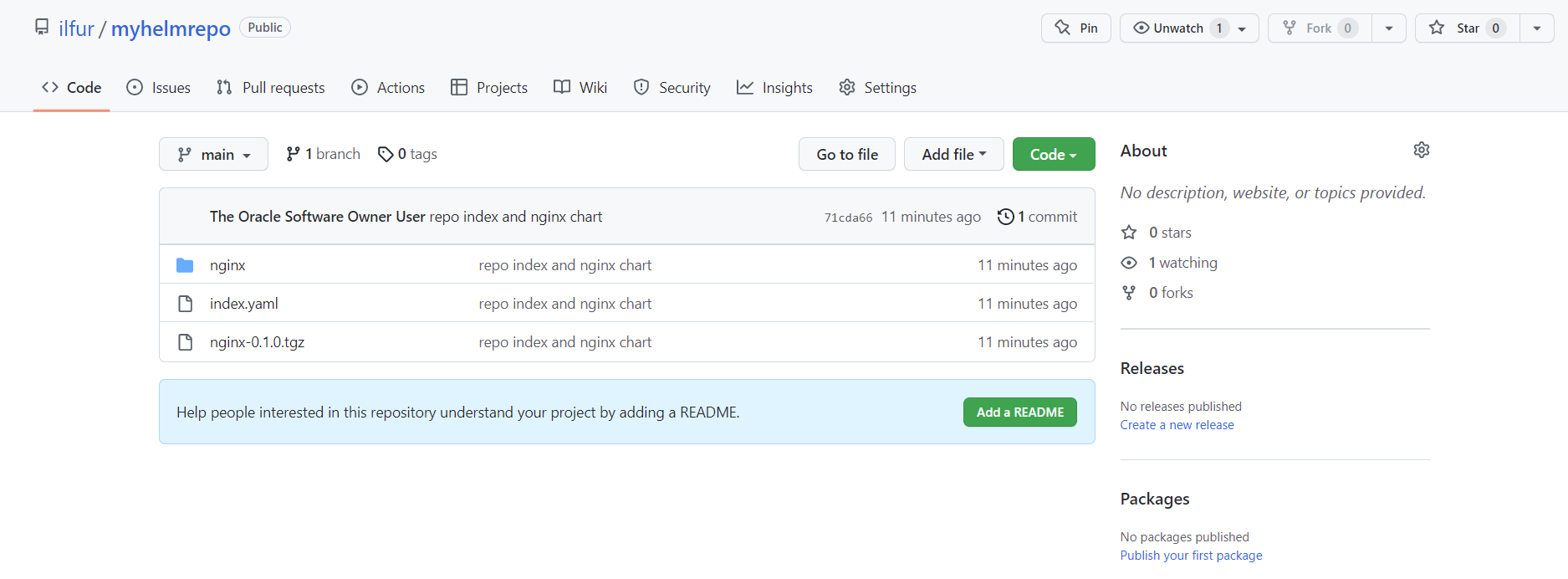Open the main branch selector dropdown

(213, 154)
